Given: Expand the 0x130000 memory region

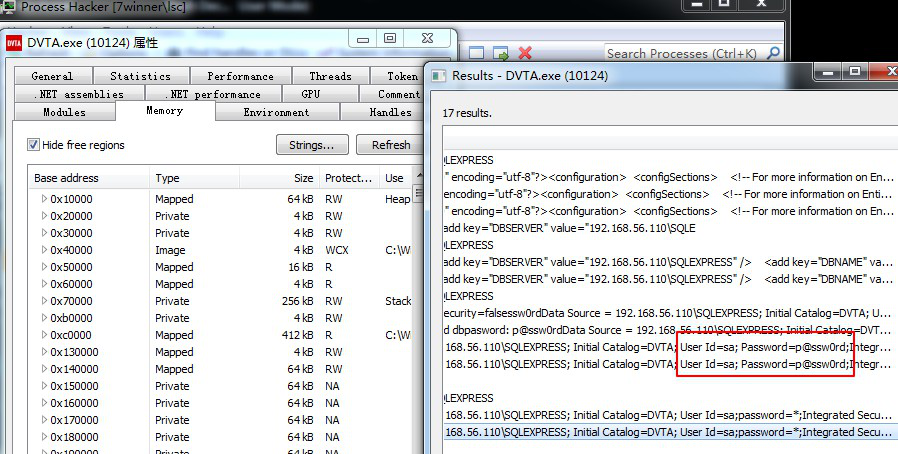Looking at the screenshot, I should (44, 352).
